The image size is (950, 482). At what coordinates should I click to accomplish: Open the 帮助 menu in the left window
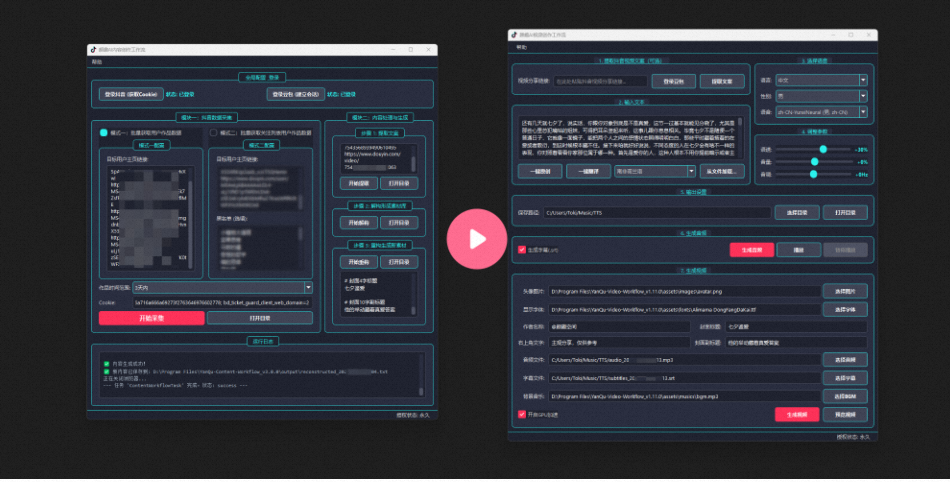coord(97,61)
